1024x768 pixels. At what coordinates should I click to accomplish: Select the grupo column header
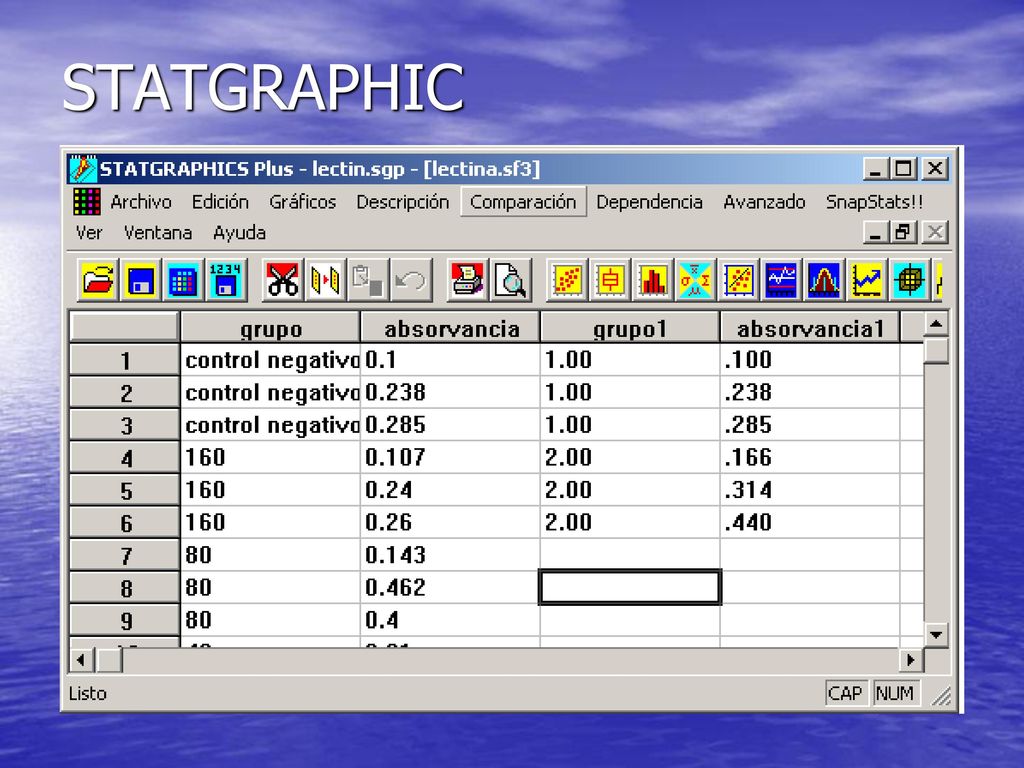point(270,327)
